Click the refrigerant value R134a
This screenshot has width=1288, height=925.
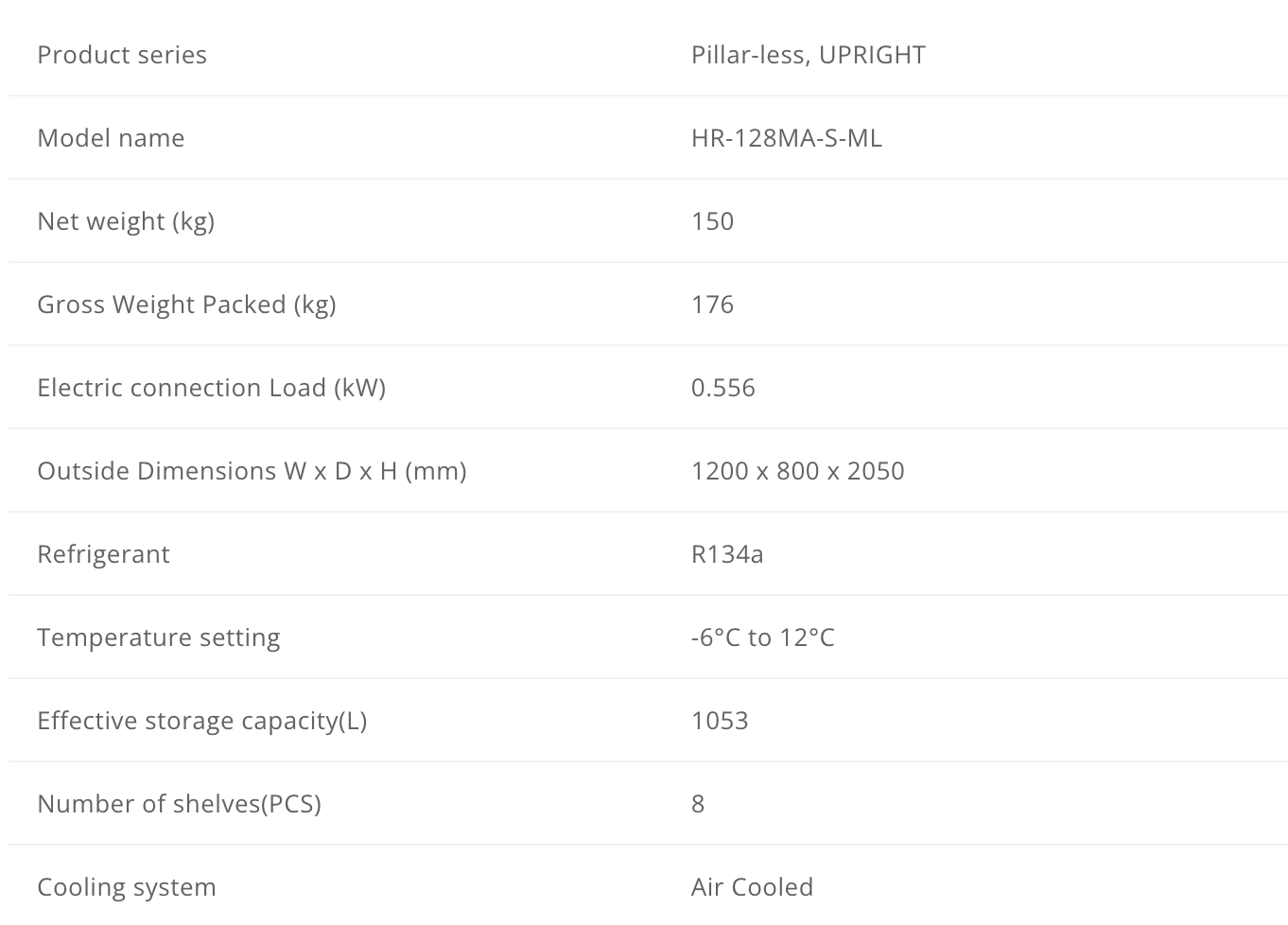726,554
